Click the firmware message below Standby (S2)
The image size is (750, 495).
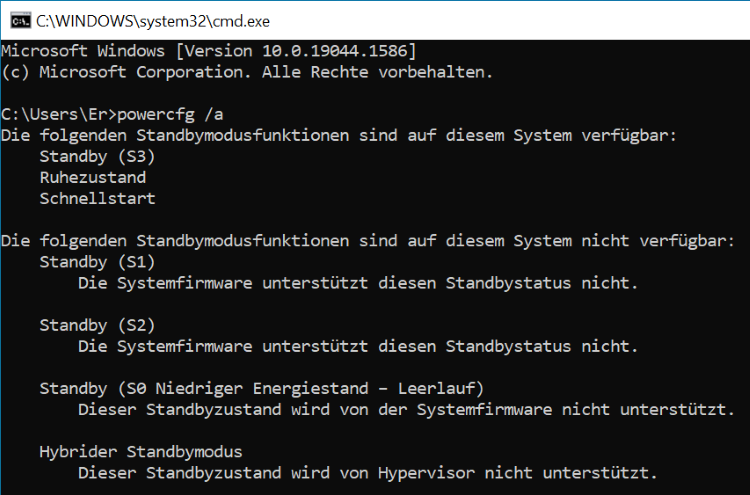357,346
